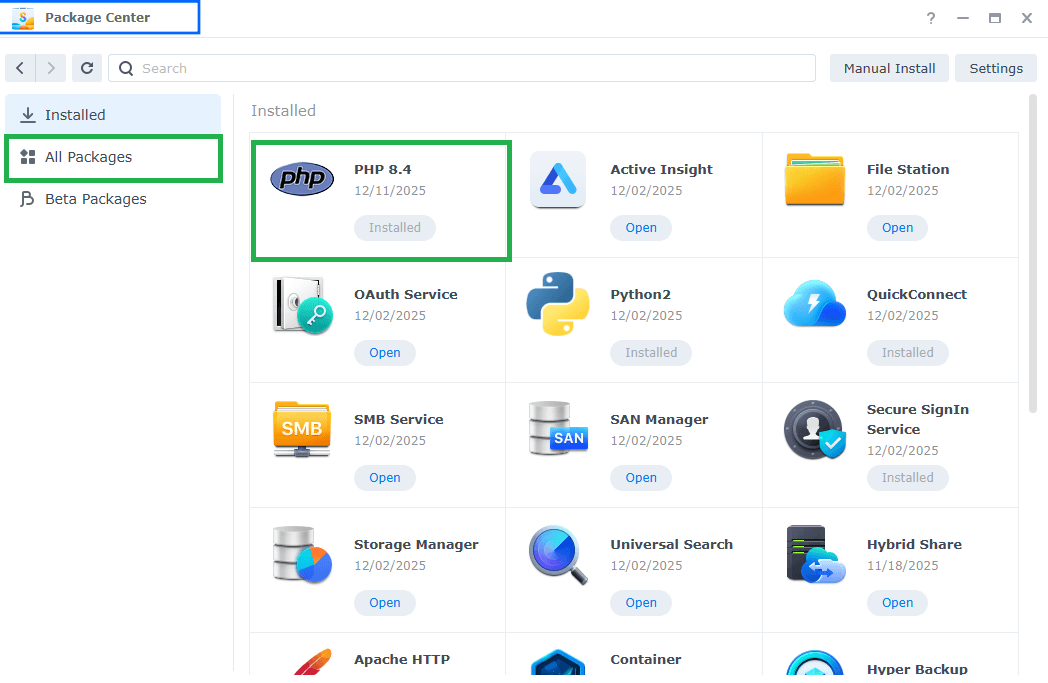Select the SAN Manager icon
1048x683 pixels.
click(558, 429)
